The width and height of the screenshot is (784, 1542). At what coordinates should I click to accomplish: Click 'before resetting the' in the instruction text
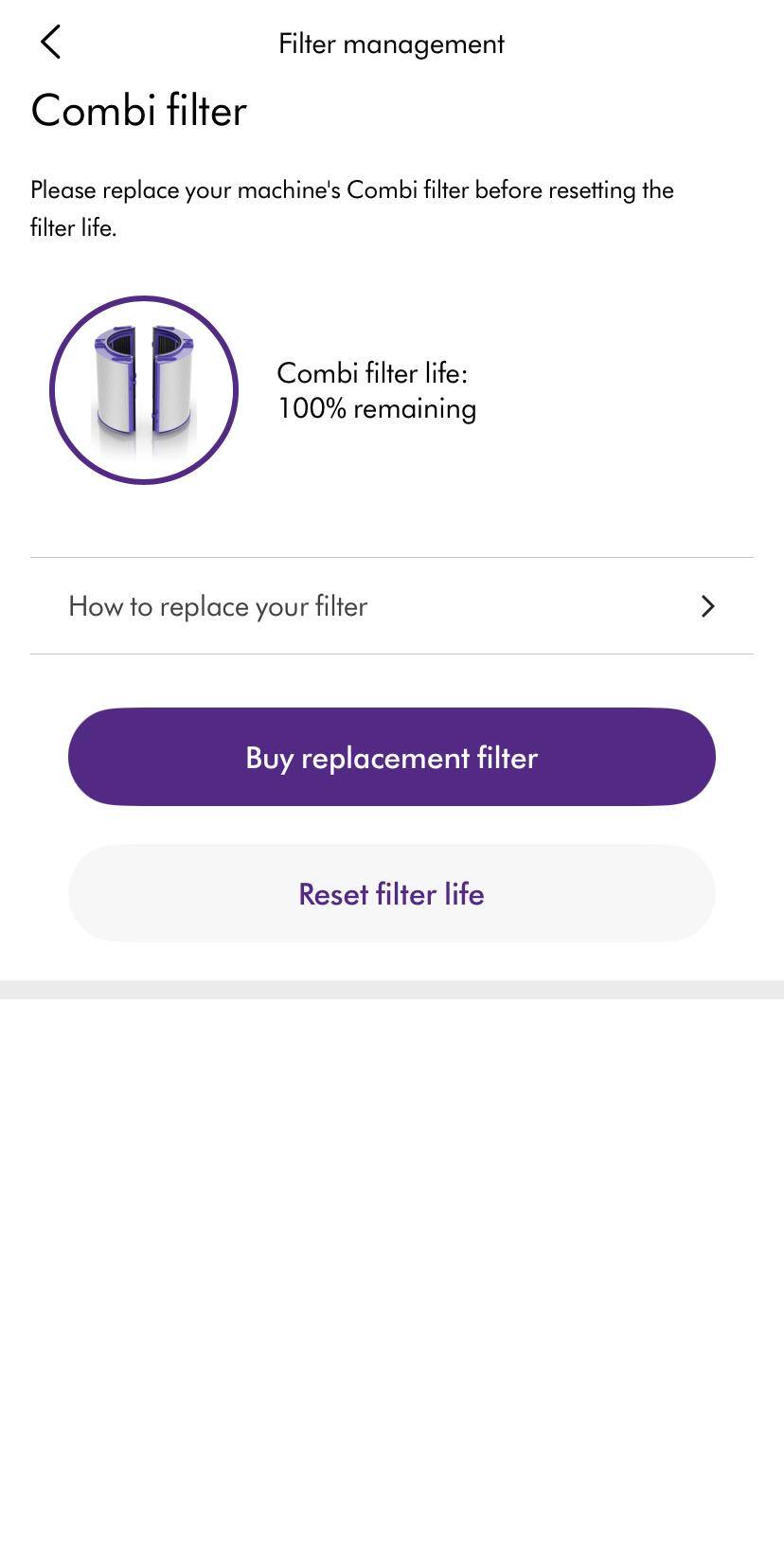coord(574,190)
